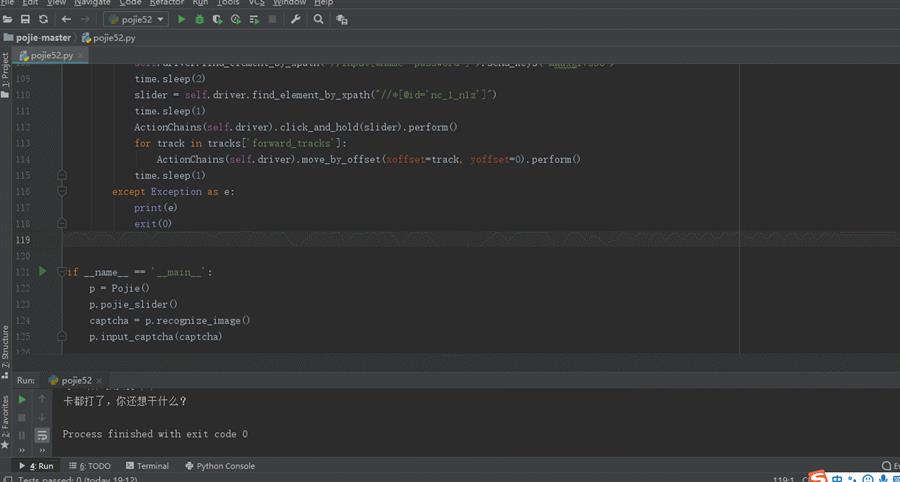The width and height of the screenshot is (900, 482).
Task: Open the Python Console tab
Action: 220,466
